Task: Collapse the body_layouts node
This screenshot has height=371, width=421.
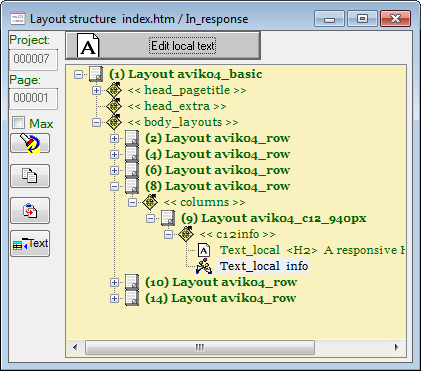Action: (x=96, y=122)
